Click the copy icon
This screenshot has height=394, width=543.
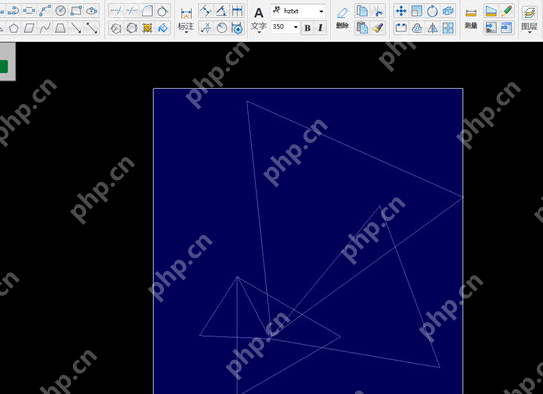tap(362, 11)
